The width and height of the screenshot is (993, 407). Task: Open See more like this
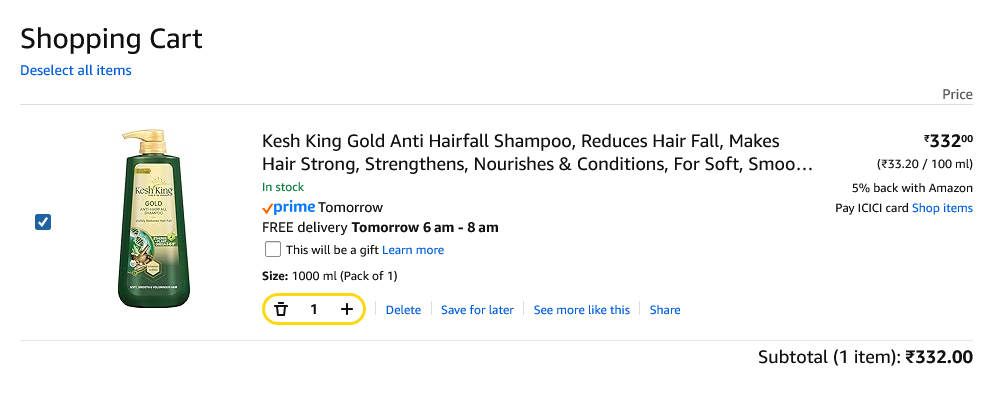(x=582, y=310)
